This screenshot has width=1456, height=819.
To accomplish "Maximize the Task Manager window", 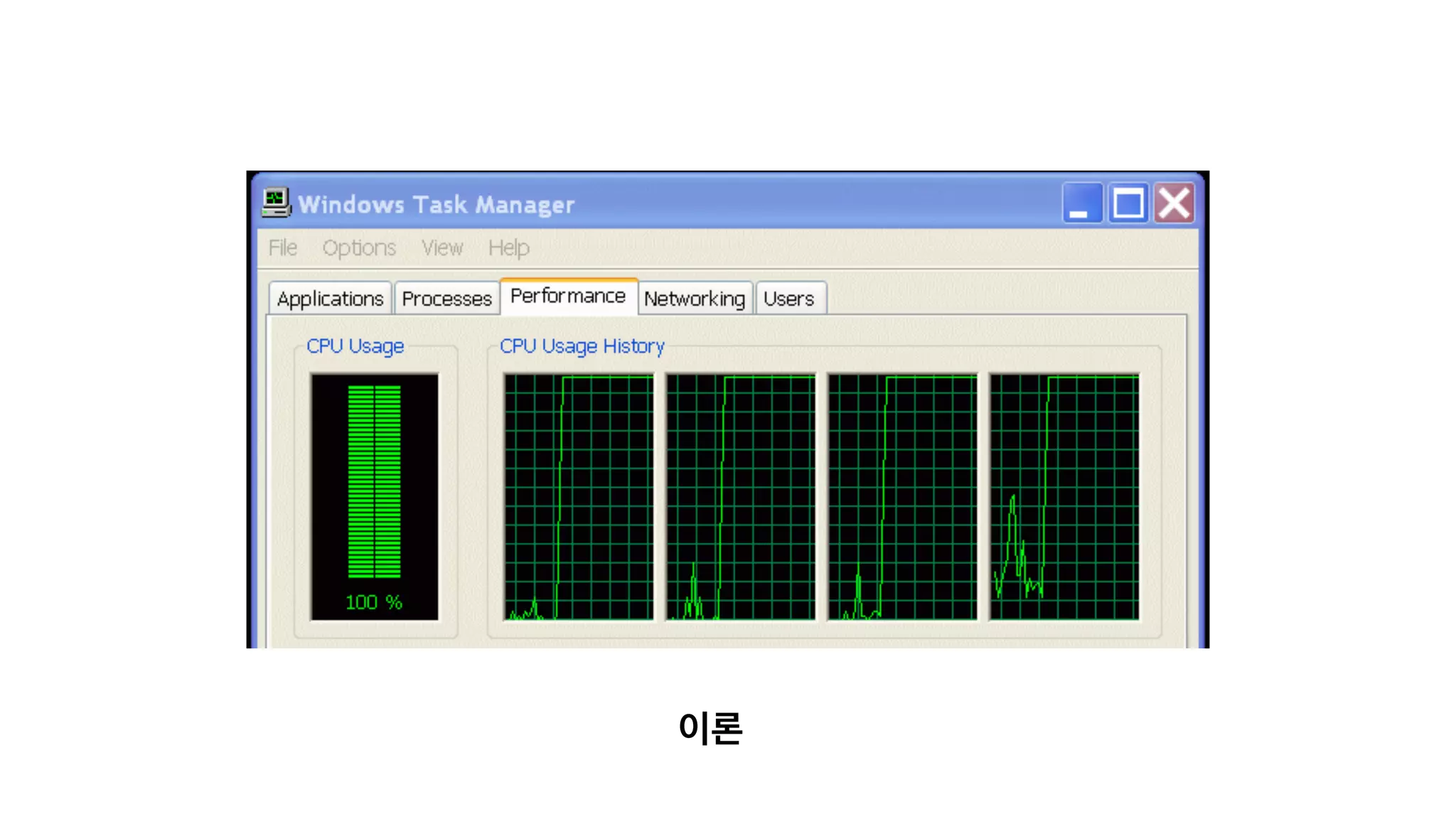I will pyautogui.click(x=1128, y=203).
